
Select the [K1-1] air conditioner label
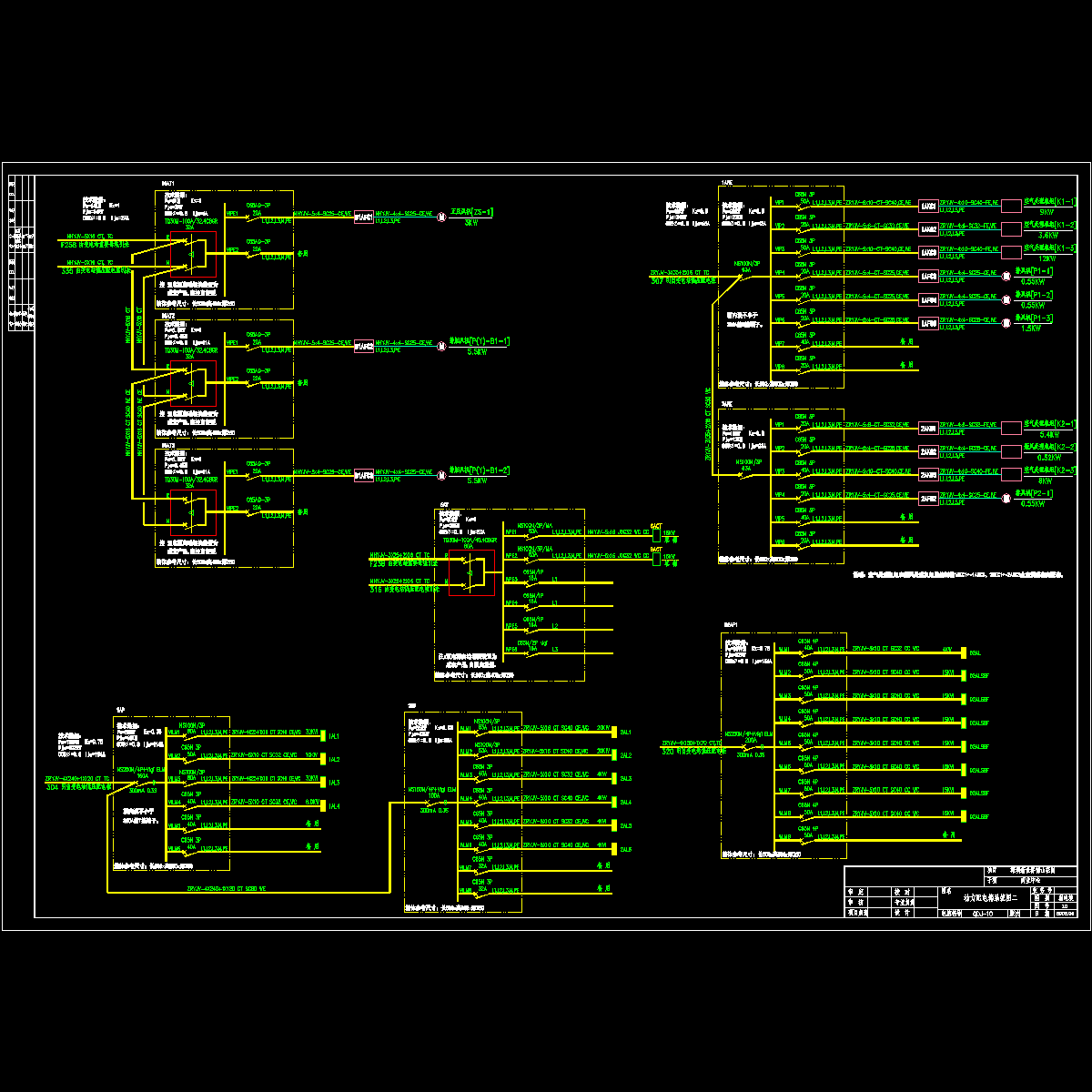1050,202
